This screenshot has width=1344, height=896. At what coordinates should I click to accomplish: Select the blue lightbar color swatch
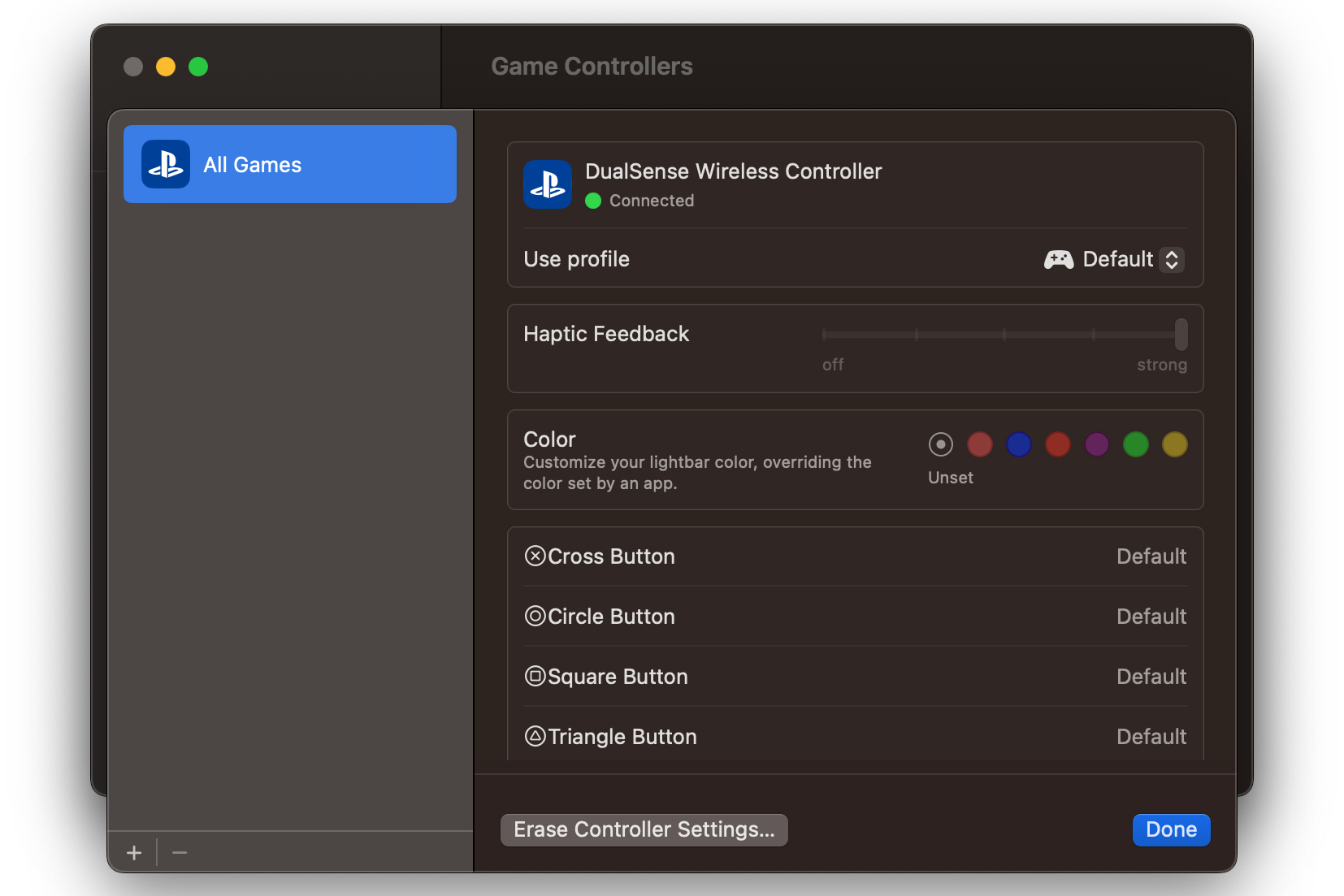pyautogui.click(x=1018, y=444)
